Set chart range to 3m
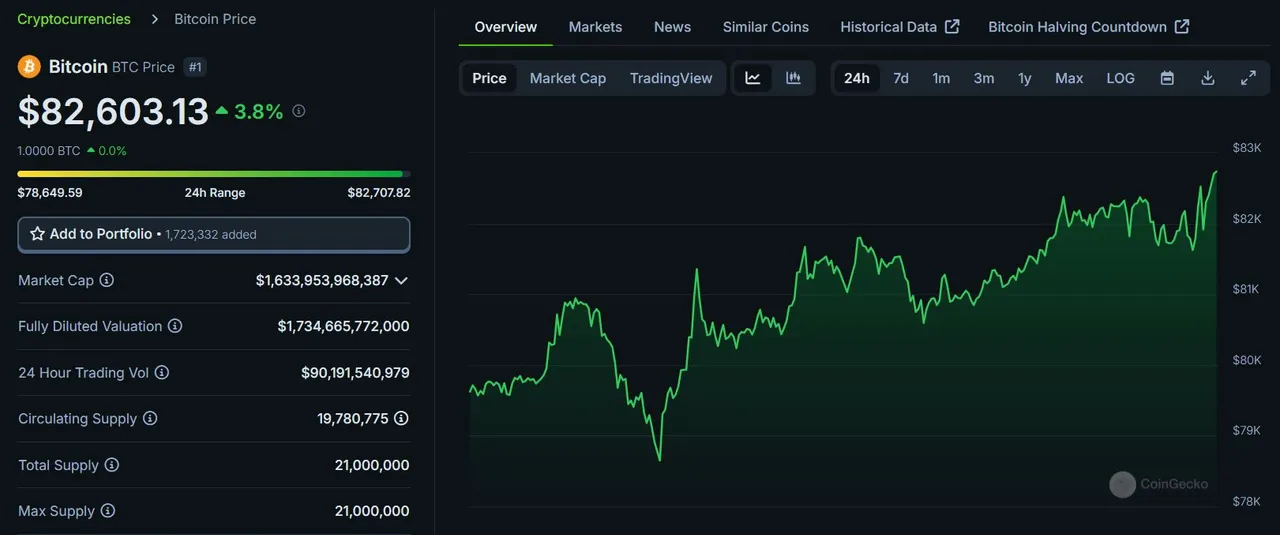The width and height of the screenshot is (1280, 535). point(984,78)
